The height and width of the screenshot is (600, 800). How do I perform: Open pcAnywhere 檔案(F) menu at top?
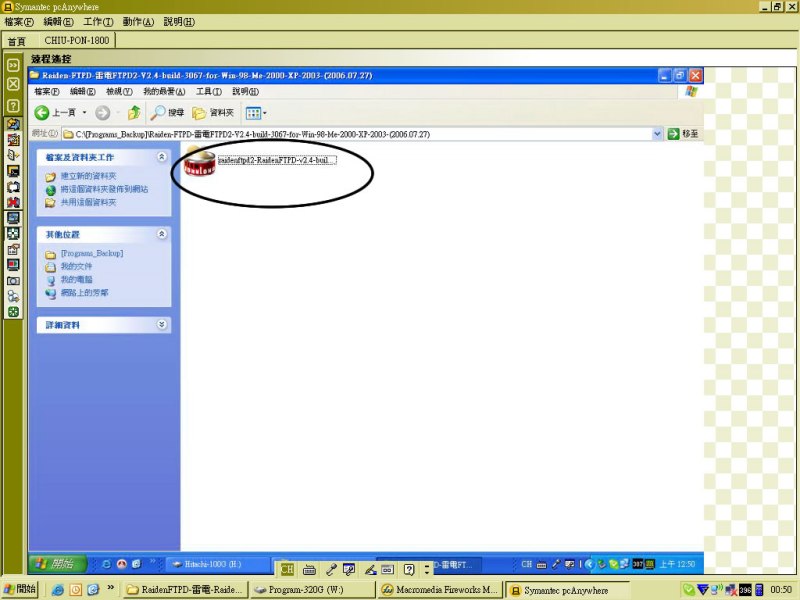(19, 22)
